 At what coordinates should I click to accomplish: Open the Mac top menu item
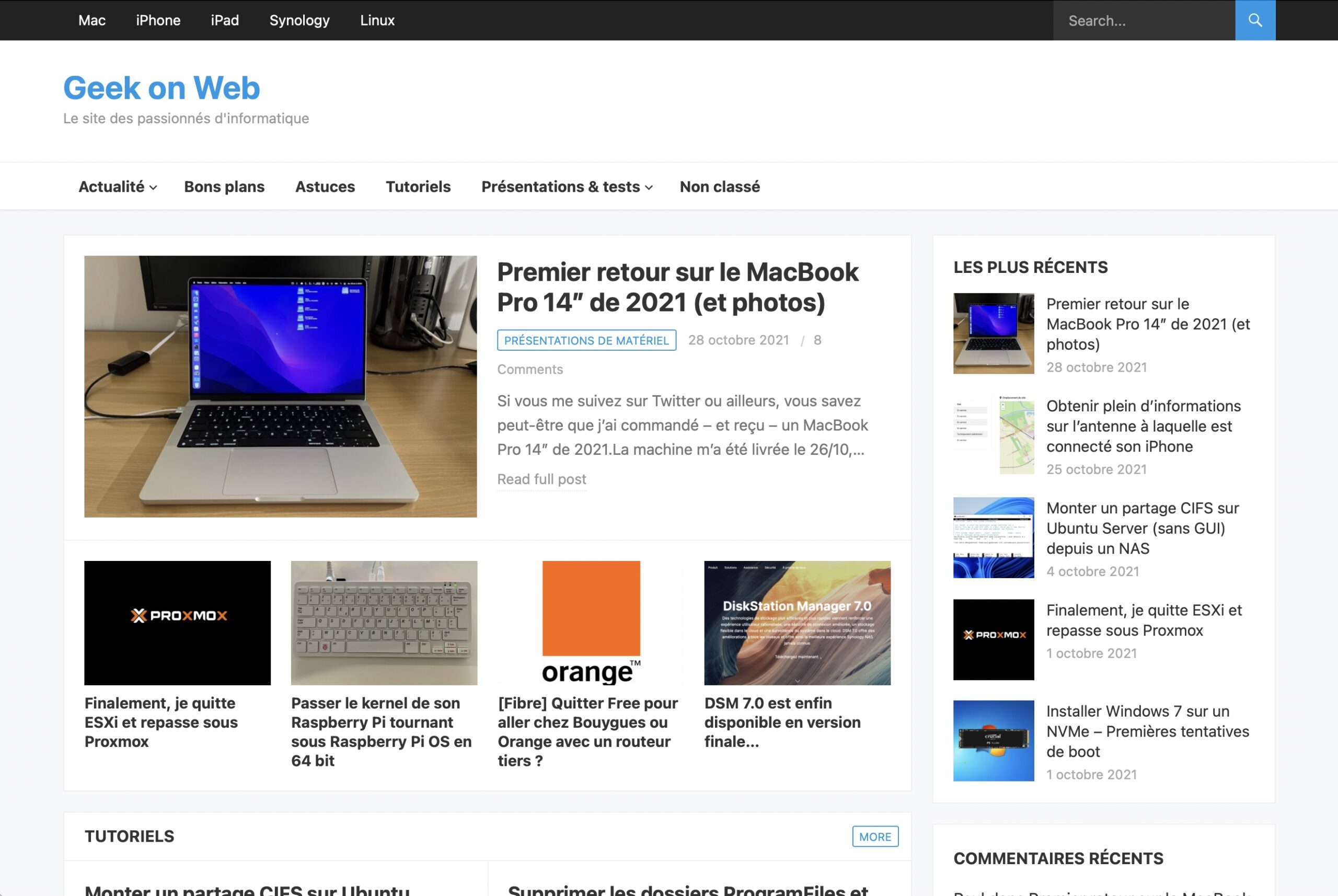click(x=92, y=20)
